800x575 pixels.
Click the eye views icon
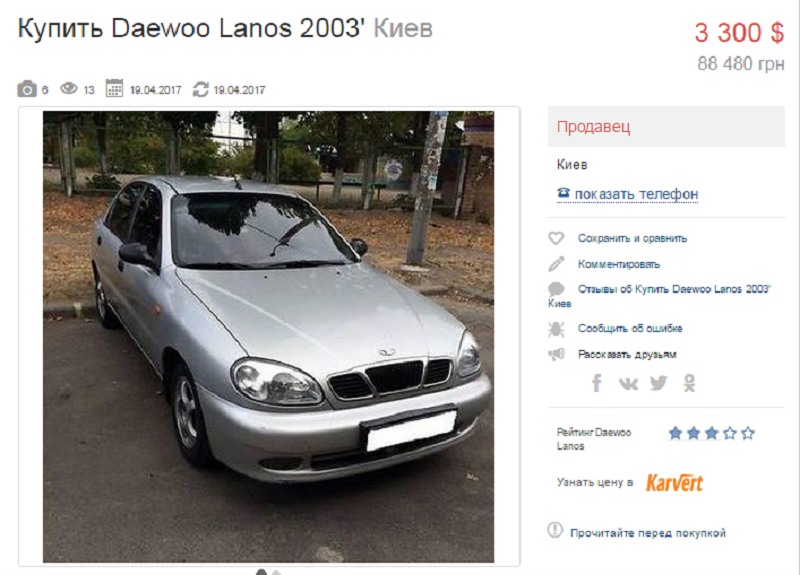pyautogui.click(x=69, y=89)
